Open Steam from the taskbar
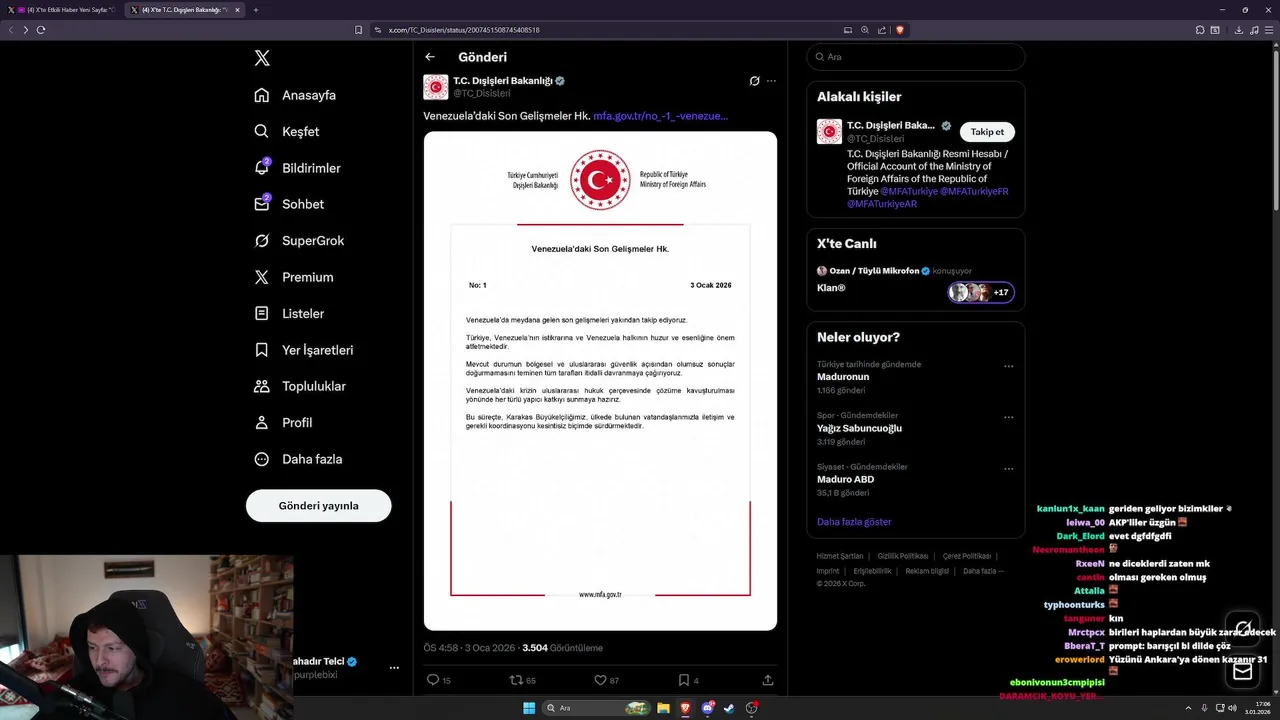 (x=729, y=708)
